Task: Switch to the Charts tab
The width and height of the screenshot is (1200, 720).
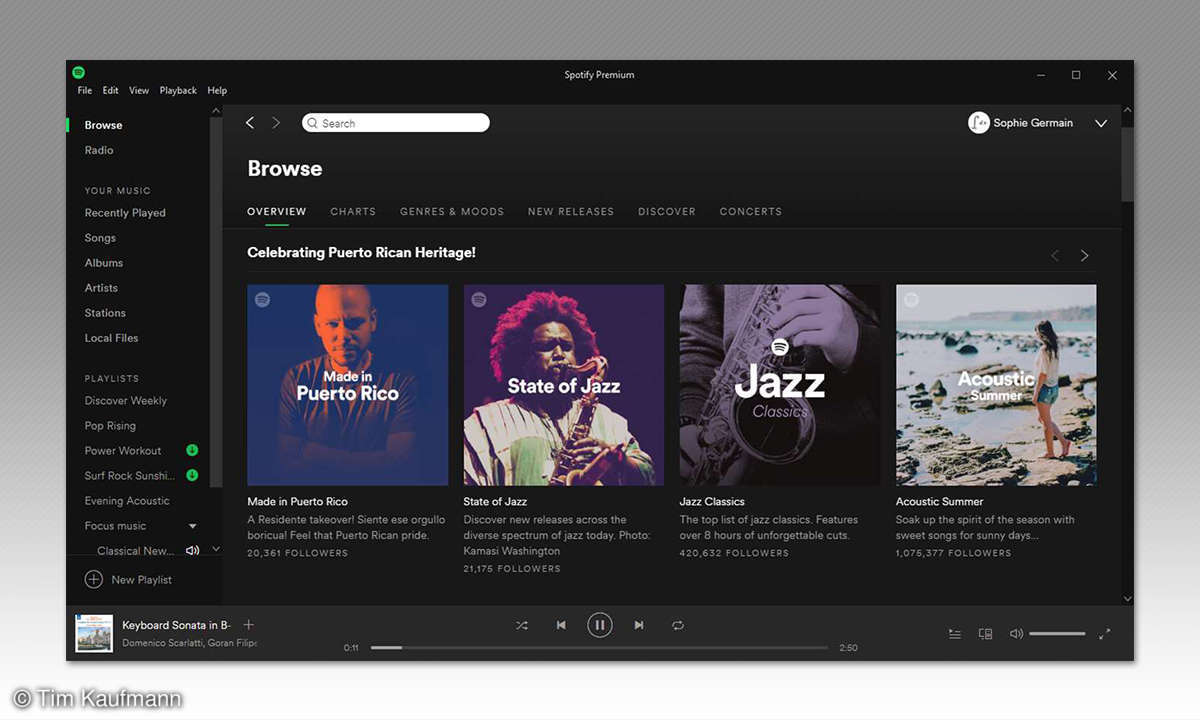Action: coord(353,212)
